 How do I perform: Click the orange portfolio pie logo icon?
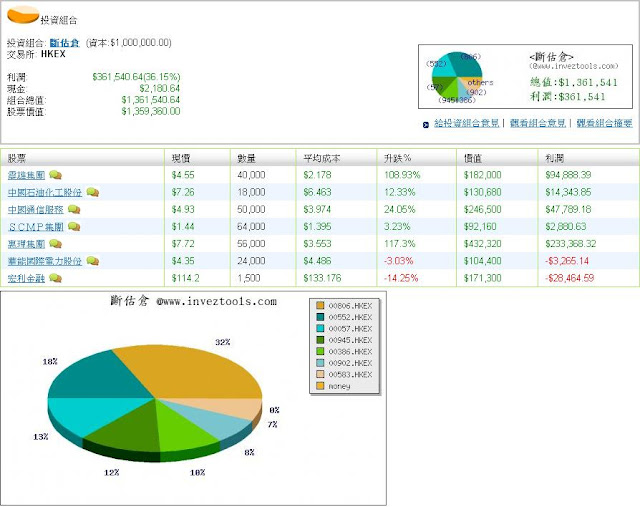[23, 15]
